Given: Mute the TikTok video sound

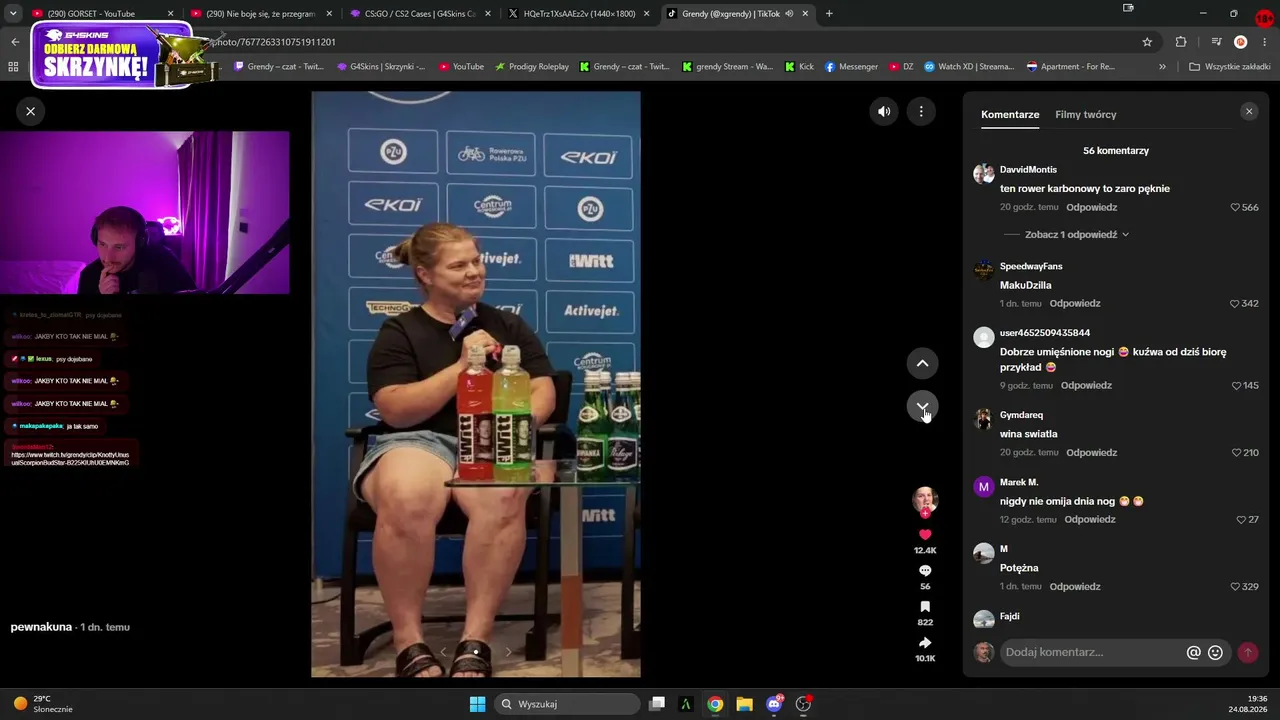Looking at the screenshot, I should point(884,112).
